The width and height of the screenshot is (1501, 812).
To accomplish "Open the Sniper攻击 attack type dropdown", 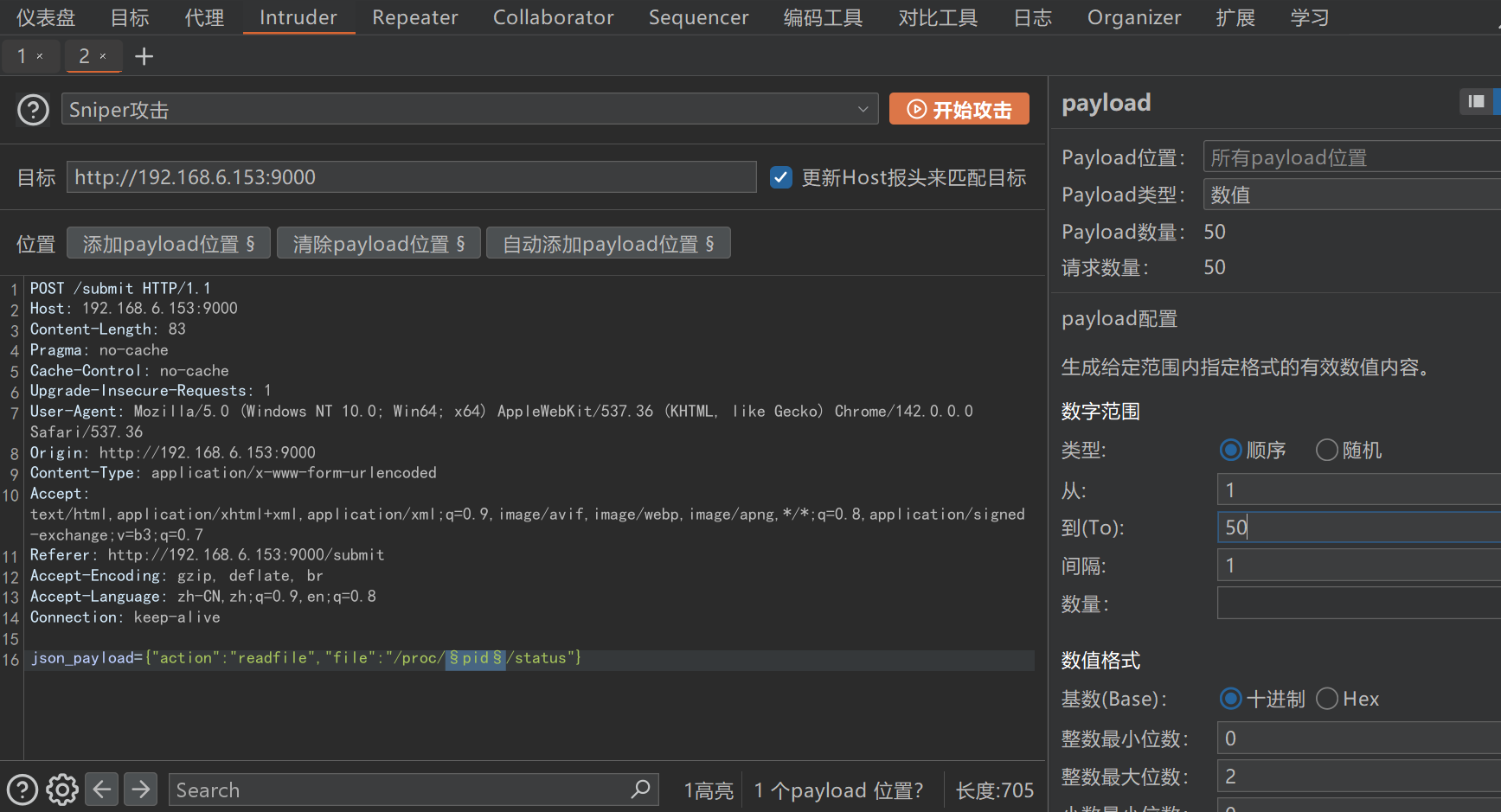I will click(470, 110).
